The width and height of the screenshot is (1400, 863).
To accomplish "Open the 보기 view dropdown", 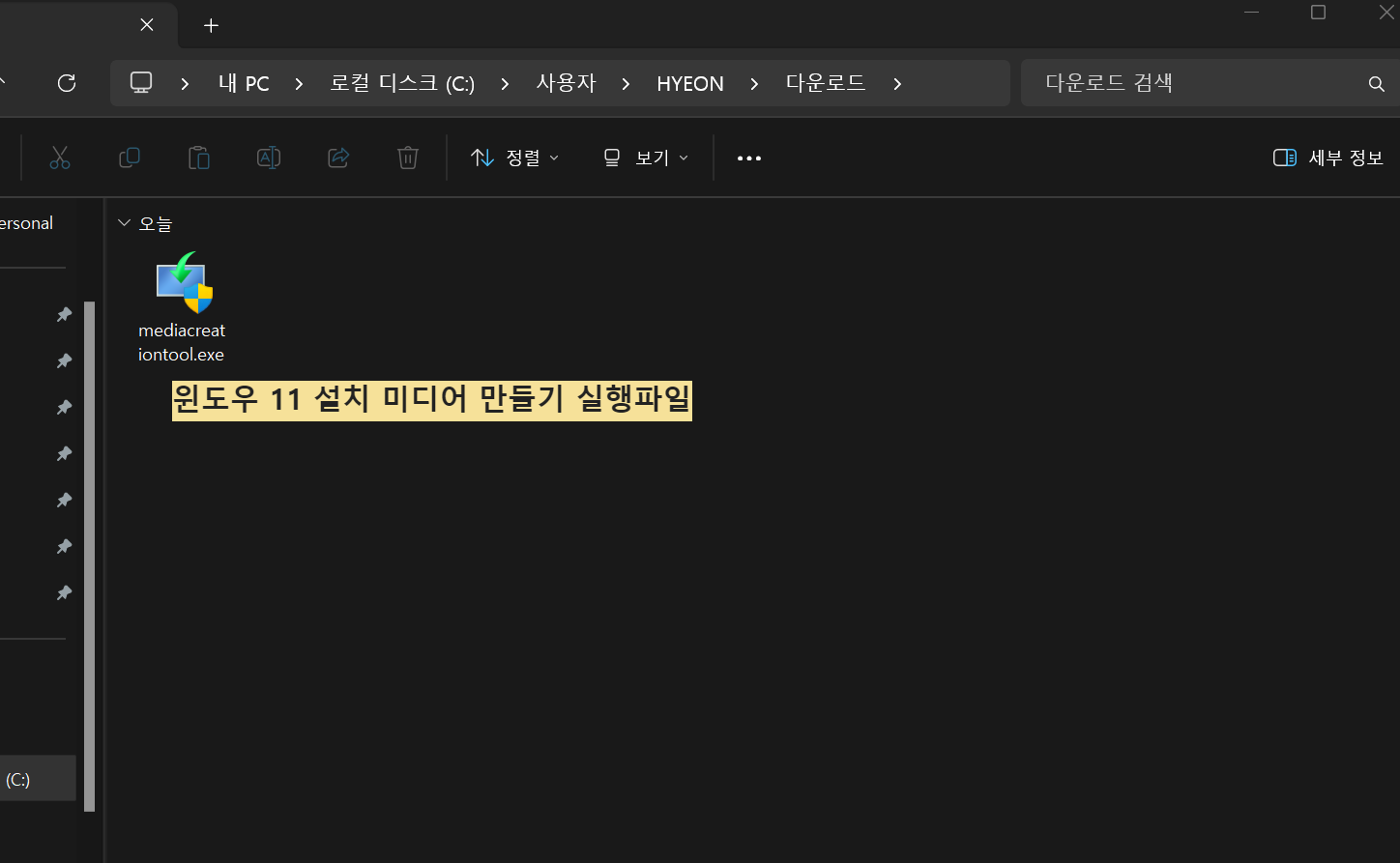I will click(646, 158).
